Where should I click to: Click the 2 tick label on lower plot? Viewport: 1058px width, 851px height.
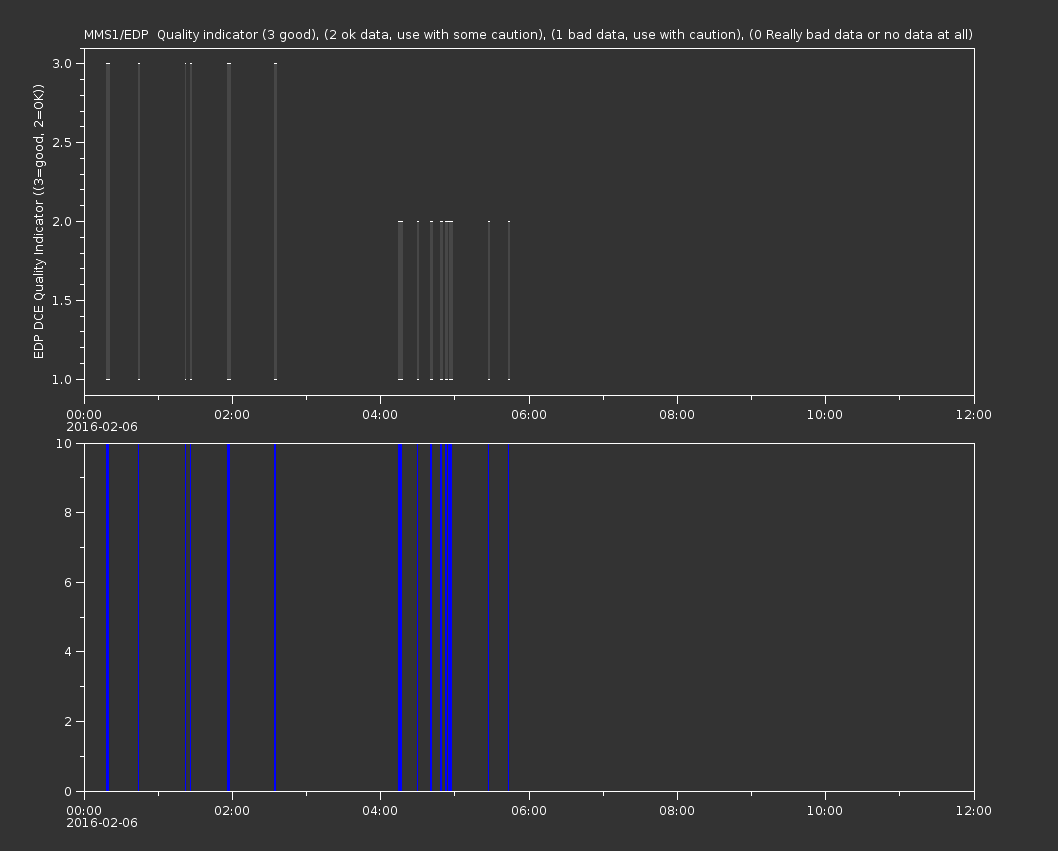68,721
